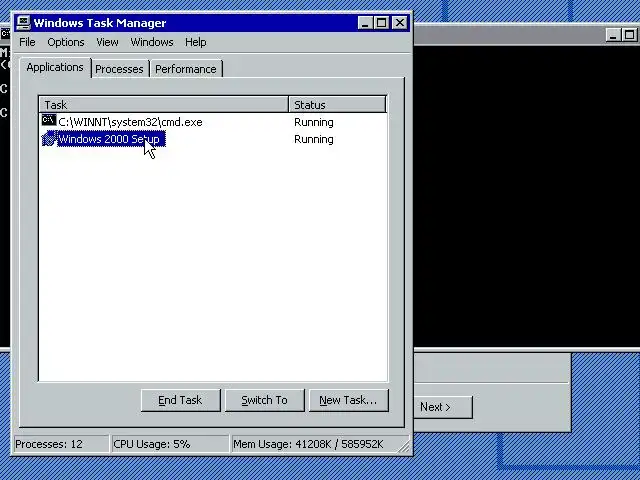640x480 pixels.
Task: Click the cmd.exe console icon in the task list
Action: click(49, 120)
